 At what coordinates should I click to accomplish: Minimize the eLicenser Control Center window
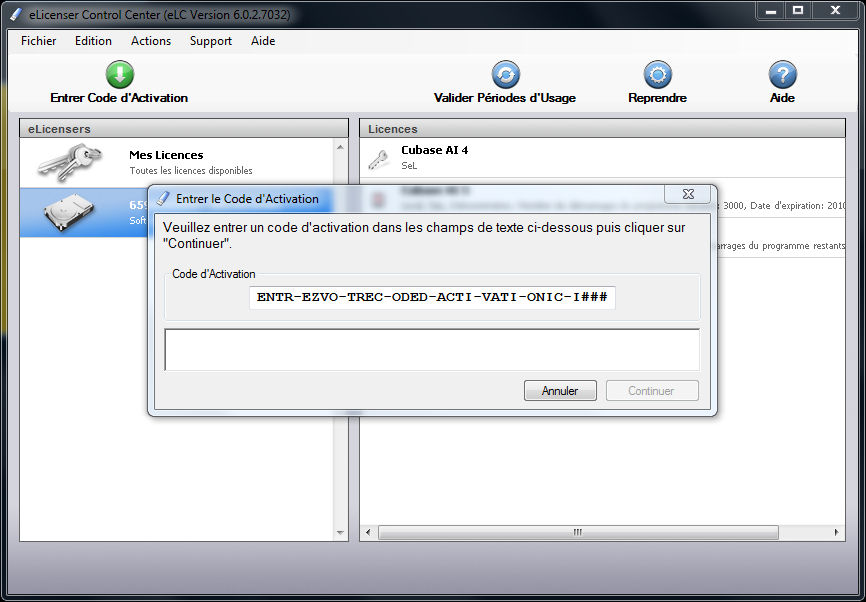point(771,10)
